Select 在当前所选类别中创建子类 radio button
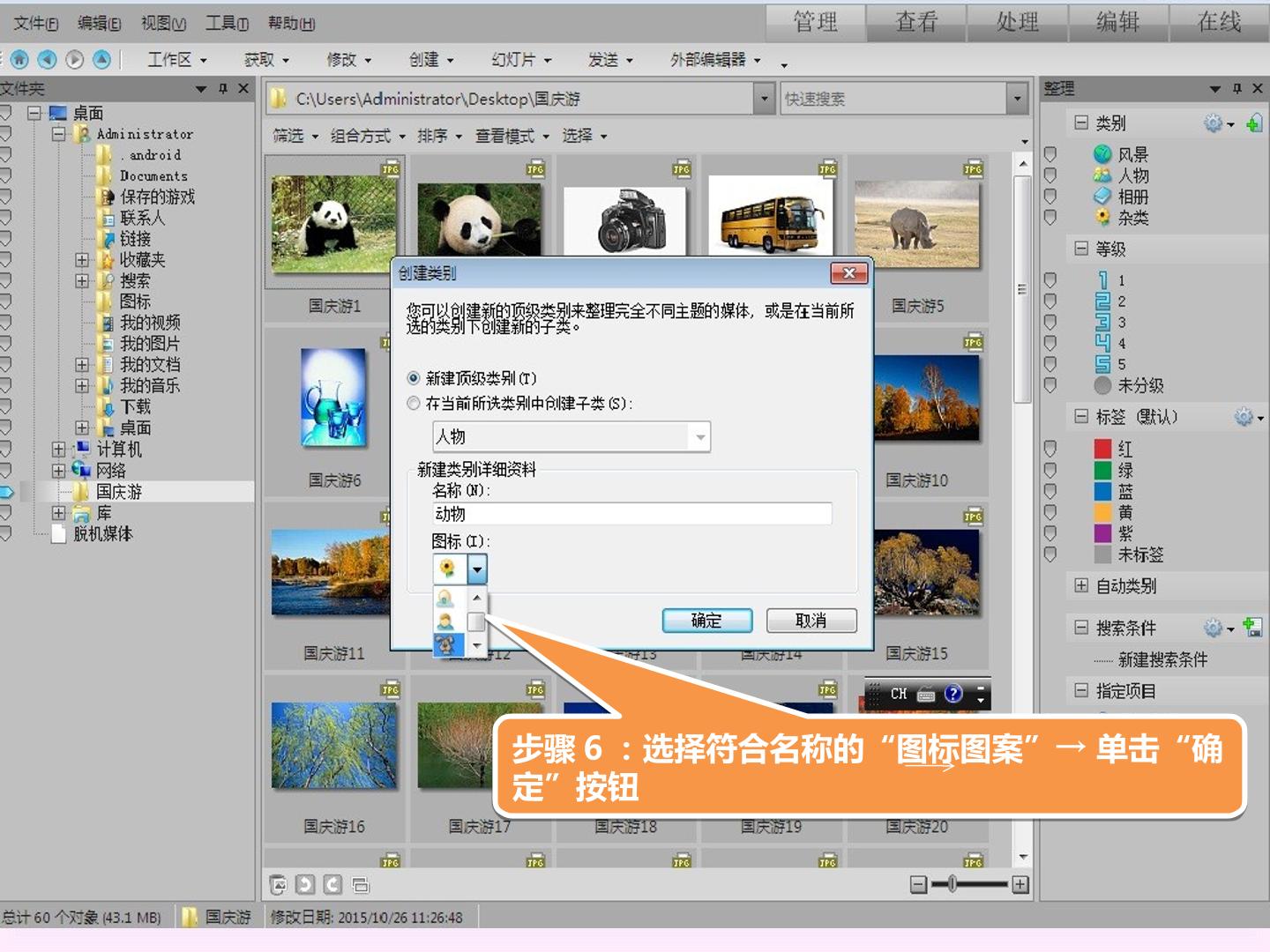Viewport: 1270px width, 952px height. pos(413,403)
